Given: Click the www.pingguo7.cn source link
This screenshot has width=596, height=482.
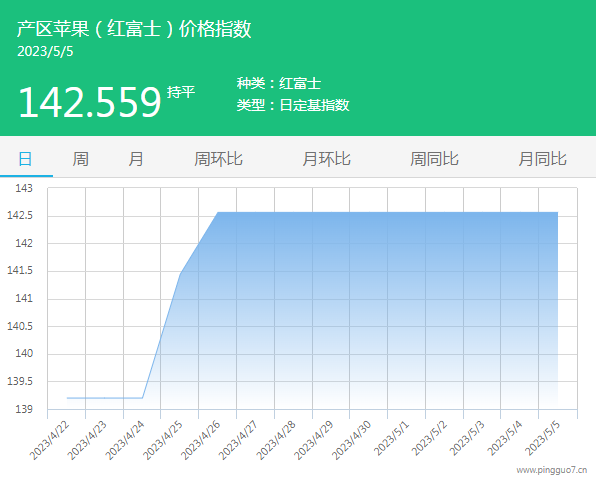Looking at the screenshot, I should pos(552,470).
